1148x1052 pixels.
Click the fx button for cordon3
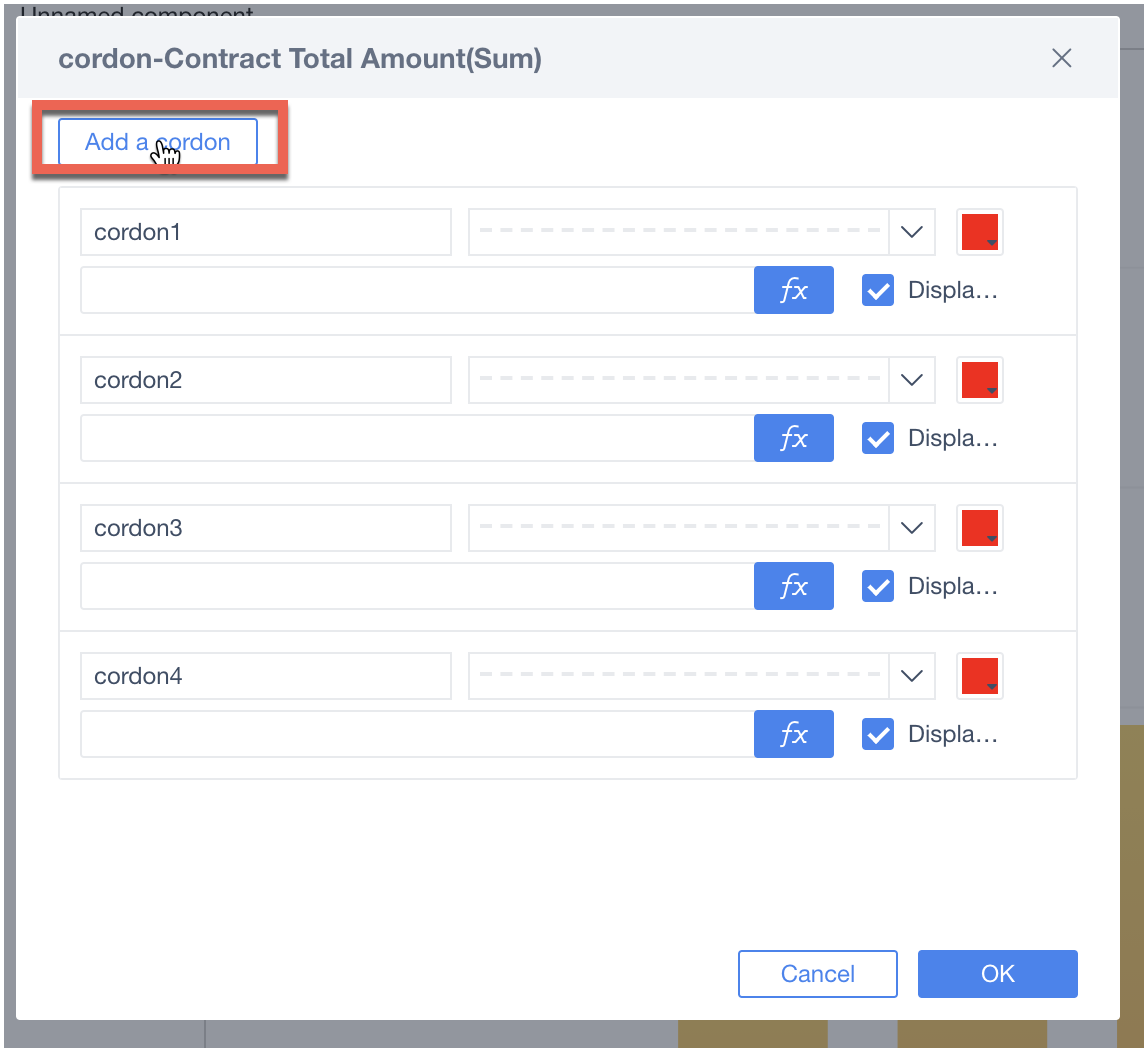click(793, 586)
